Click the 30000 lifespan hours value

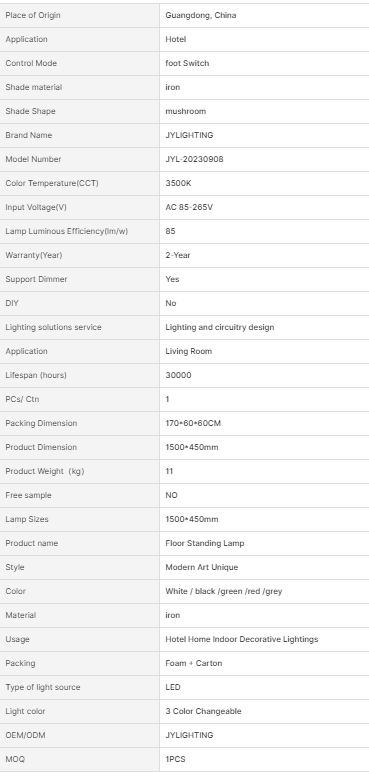click(178, 375)
